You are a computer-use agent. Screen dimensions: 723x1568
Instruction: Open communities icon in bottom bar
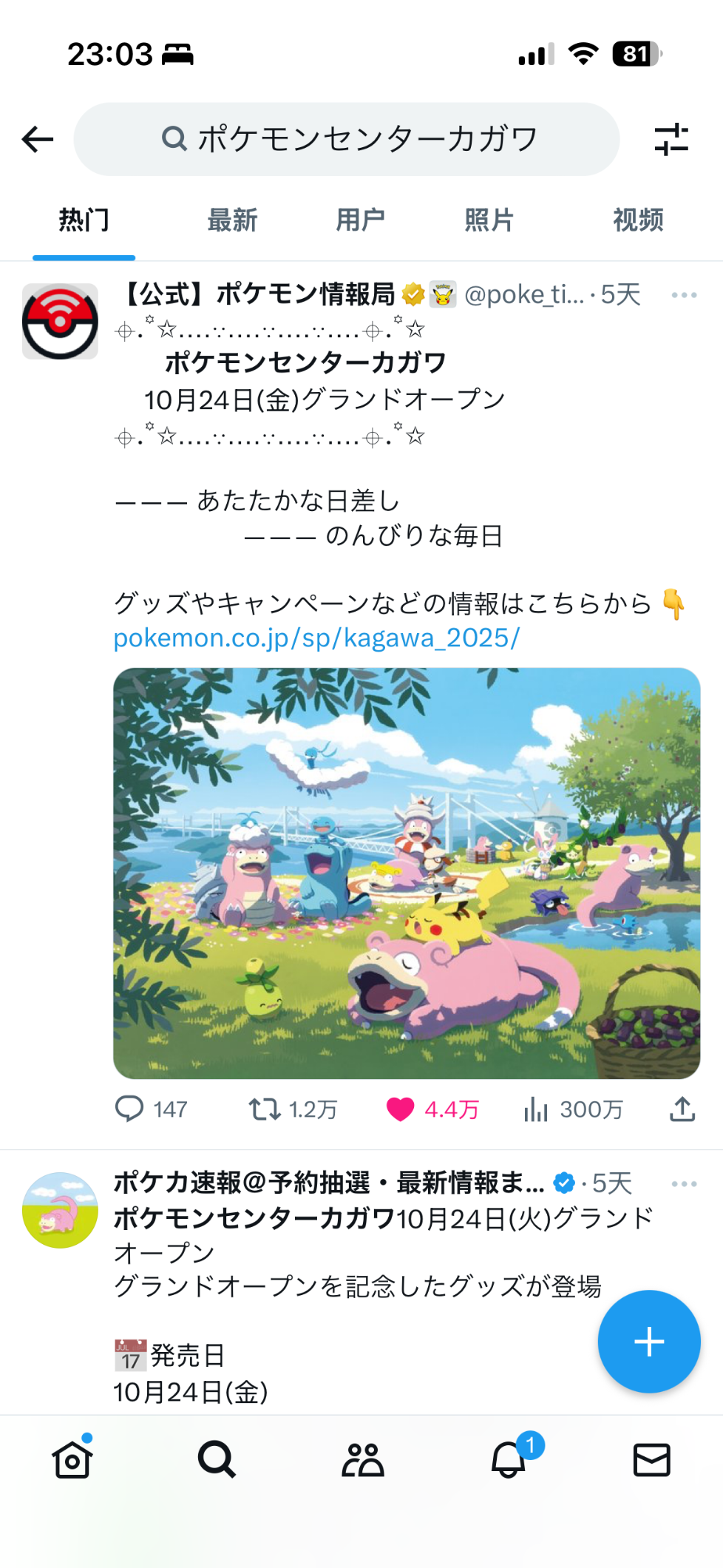(362, 1459)
